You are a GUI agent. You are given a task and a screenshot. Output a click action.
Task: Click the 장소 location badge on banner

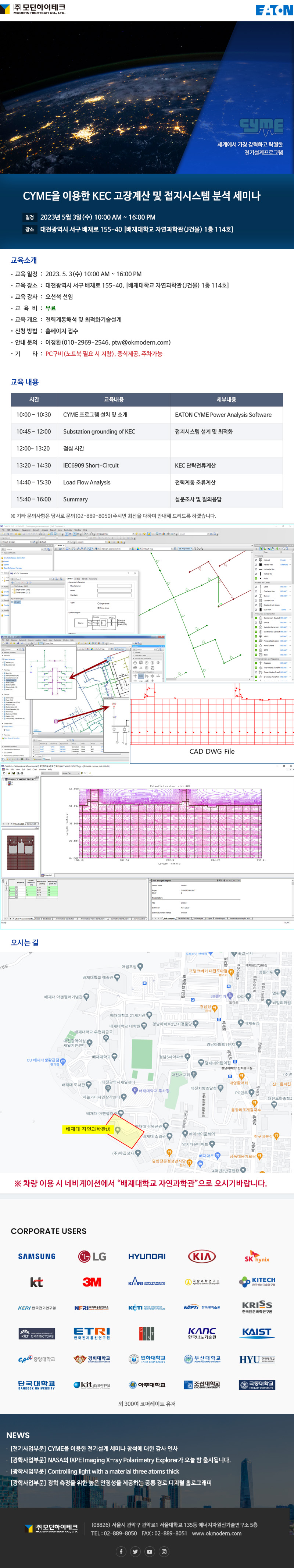[x=29, y=230]
